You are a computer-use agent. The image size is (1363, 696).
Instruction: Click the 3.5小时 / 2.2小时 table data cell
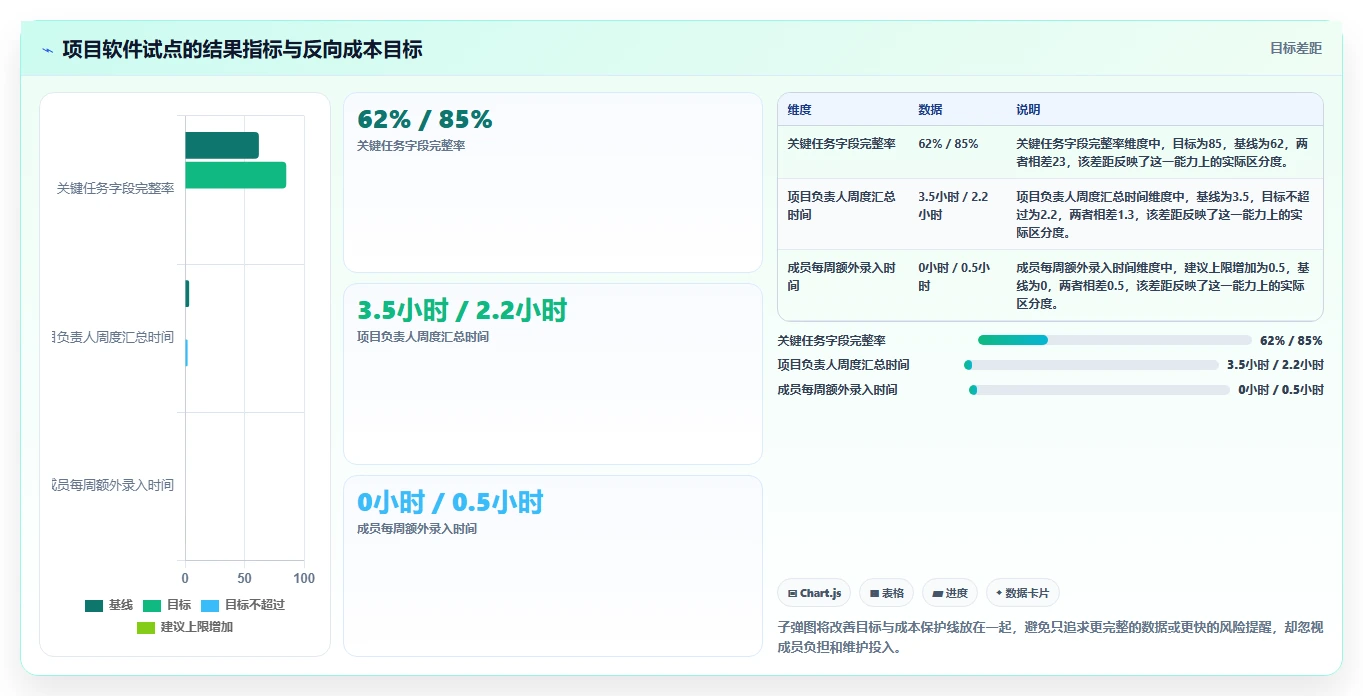[x=953, y=206]
